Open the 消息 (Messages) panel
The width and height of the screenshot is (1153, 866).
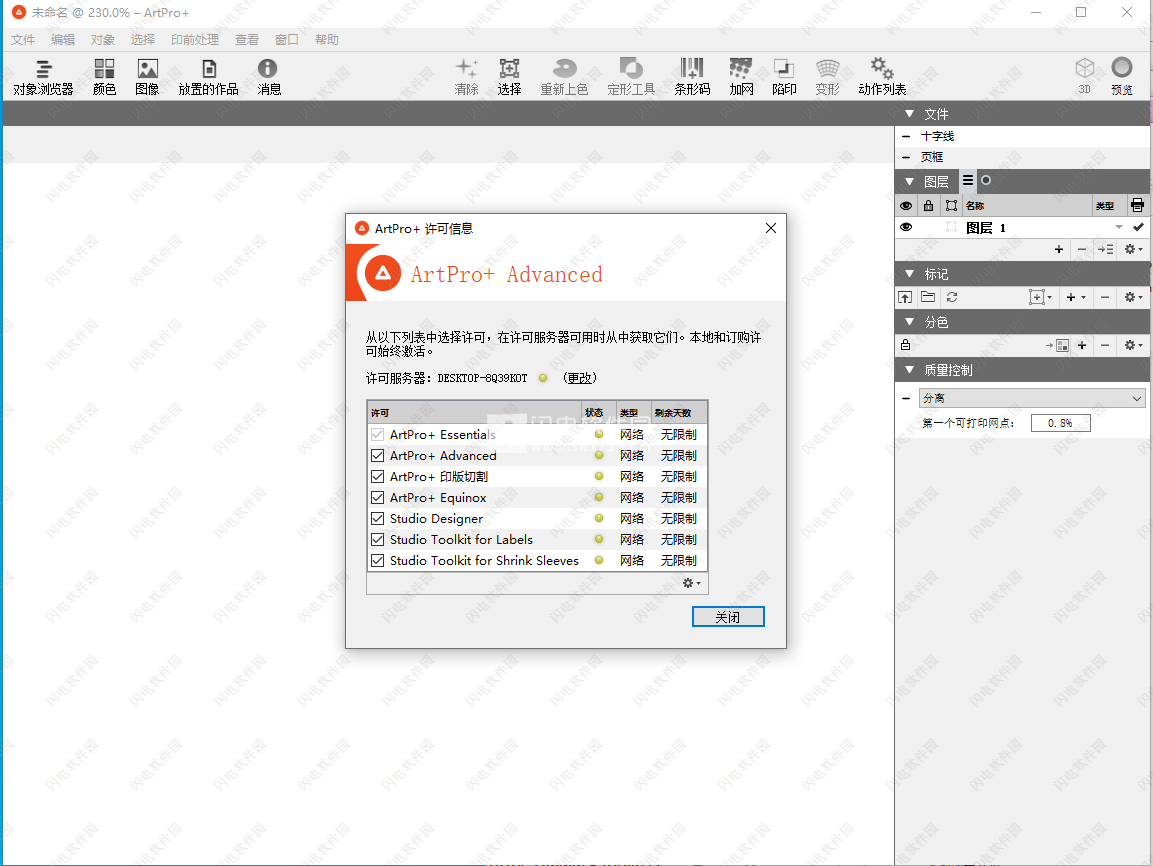(x=267, y=75)
